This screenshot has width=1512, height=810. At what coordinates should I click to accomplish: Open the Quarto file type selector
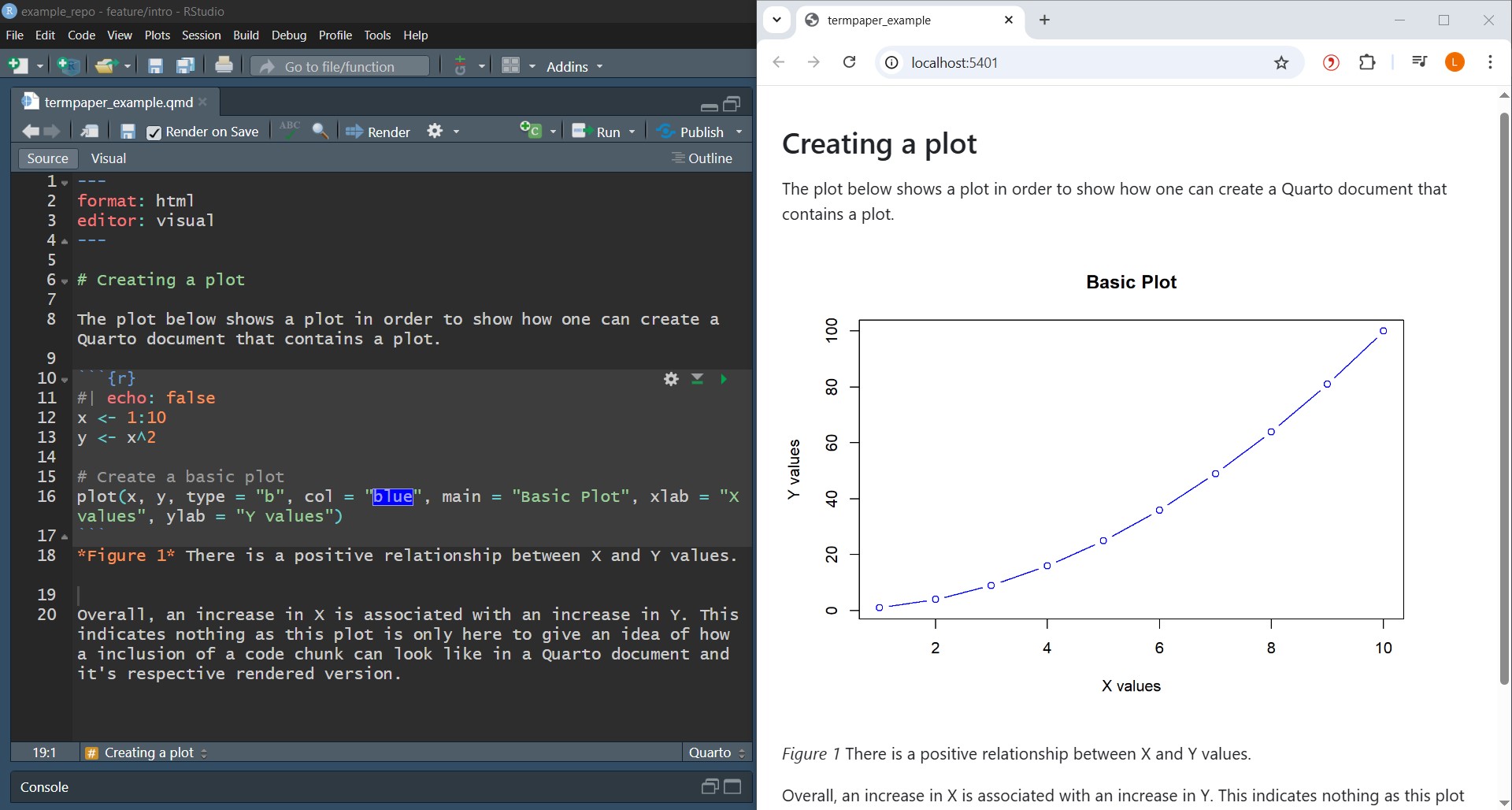pos(716,752)
